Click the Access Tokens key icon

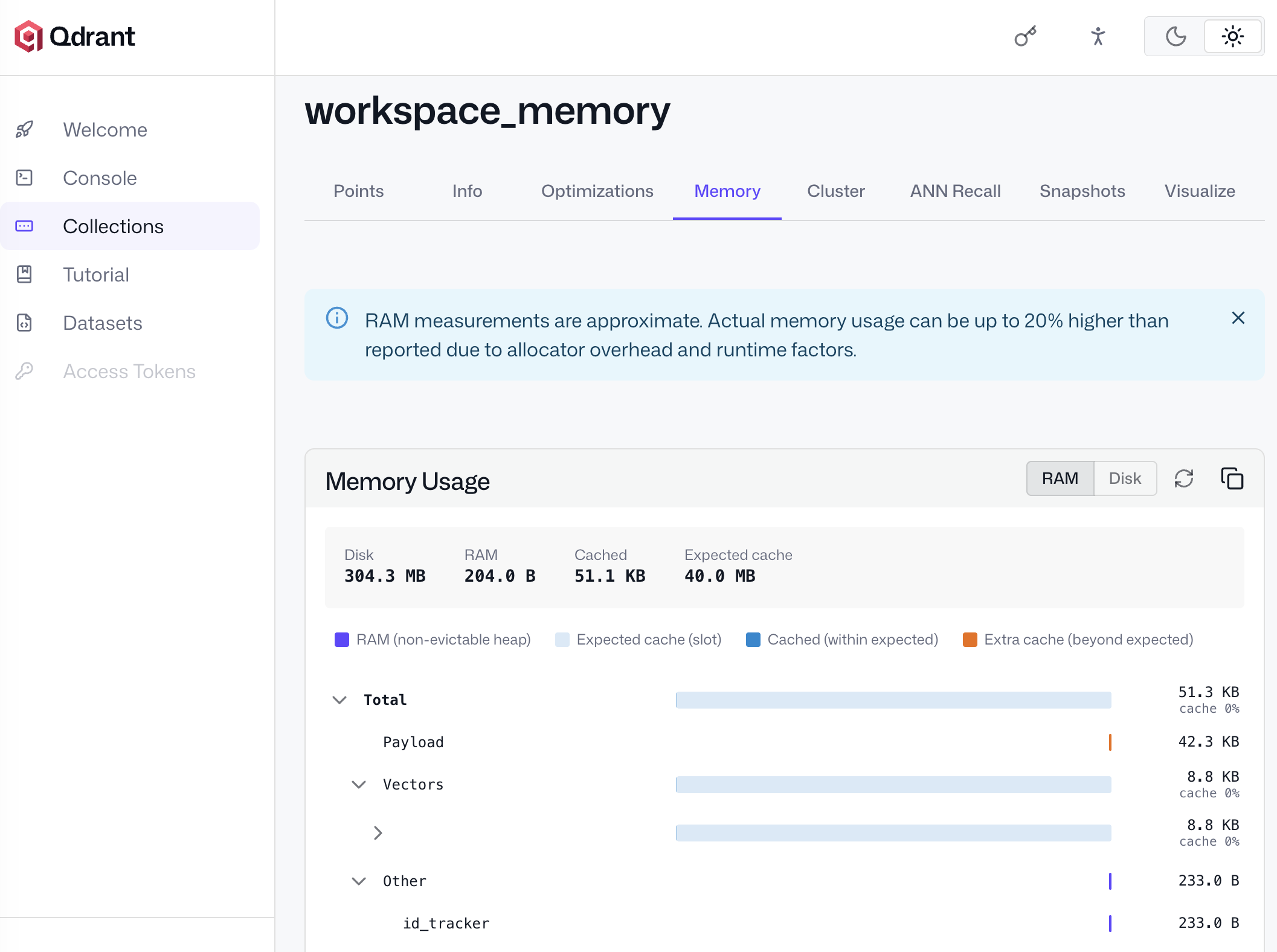(x=24, y=371)
